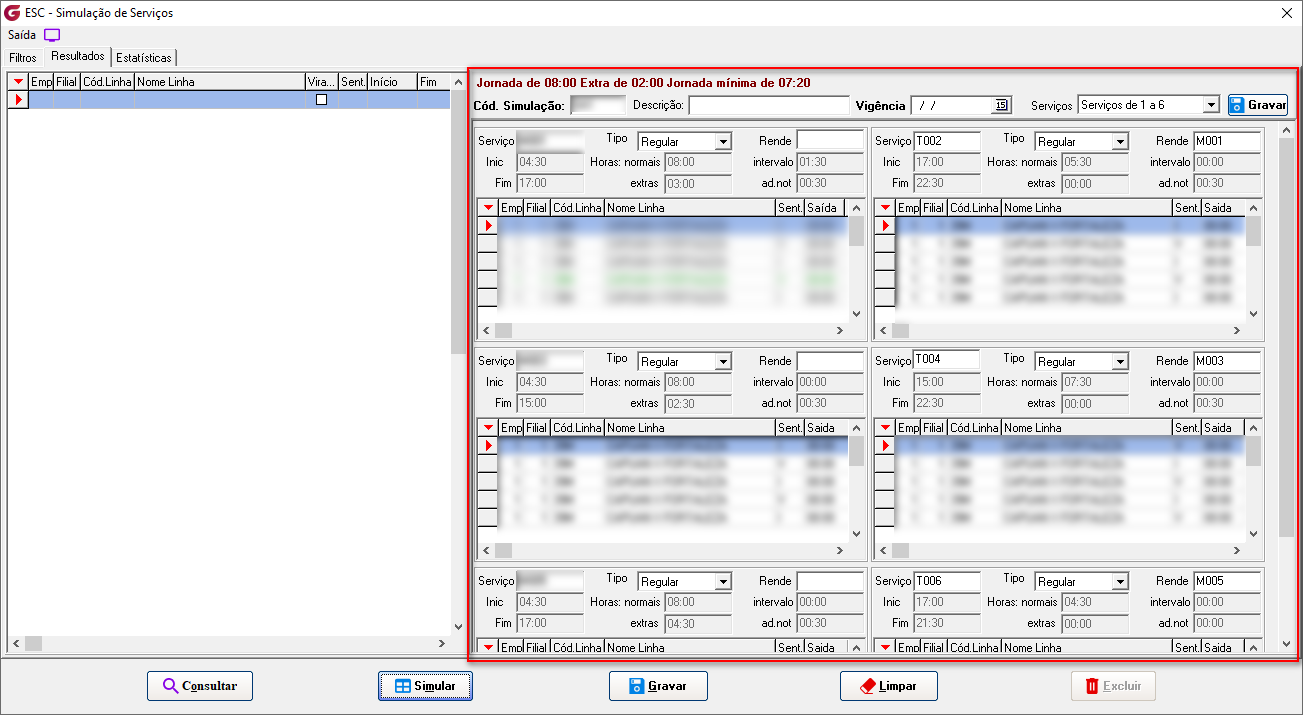The height and width of the screenshot is (715, 1303).
Task: Click the Horas normais field showing 05:30
Action: (x=1095, y=162)
